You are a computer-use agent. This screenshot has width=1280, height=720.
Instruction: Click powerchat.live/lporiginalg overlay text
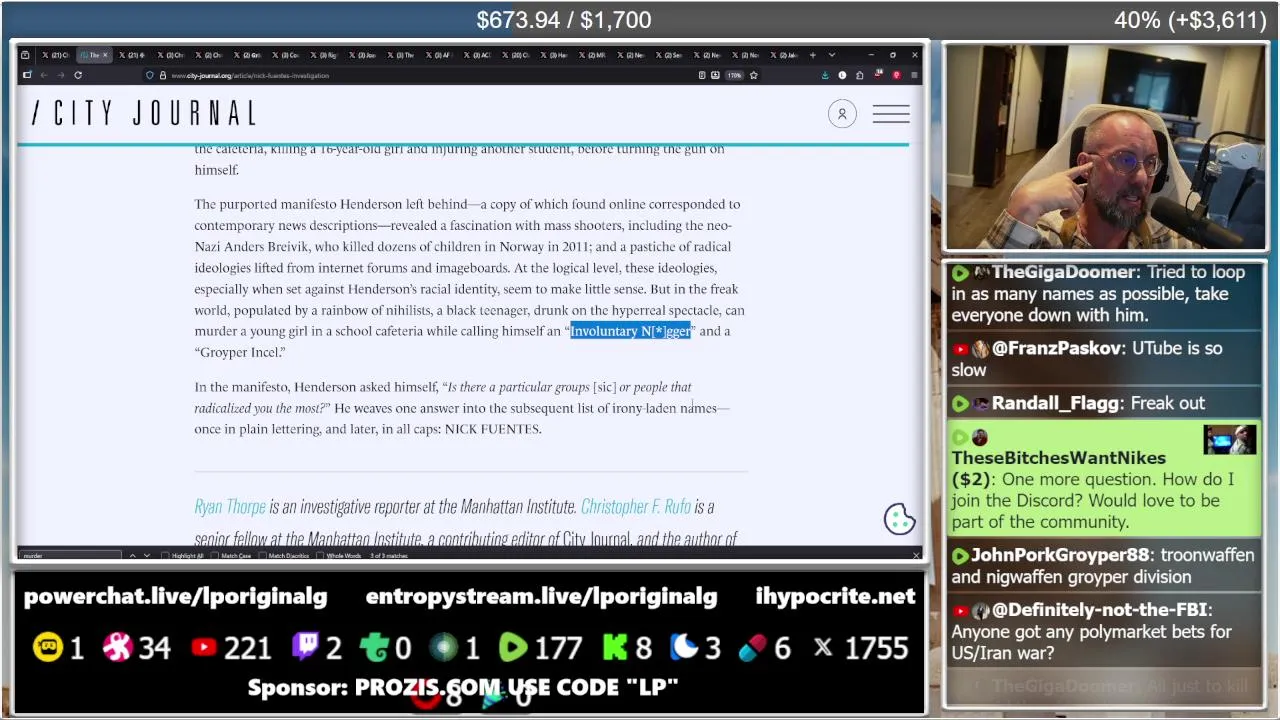175,596
